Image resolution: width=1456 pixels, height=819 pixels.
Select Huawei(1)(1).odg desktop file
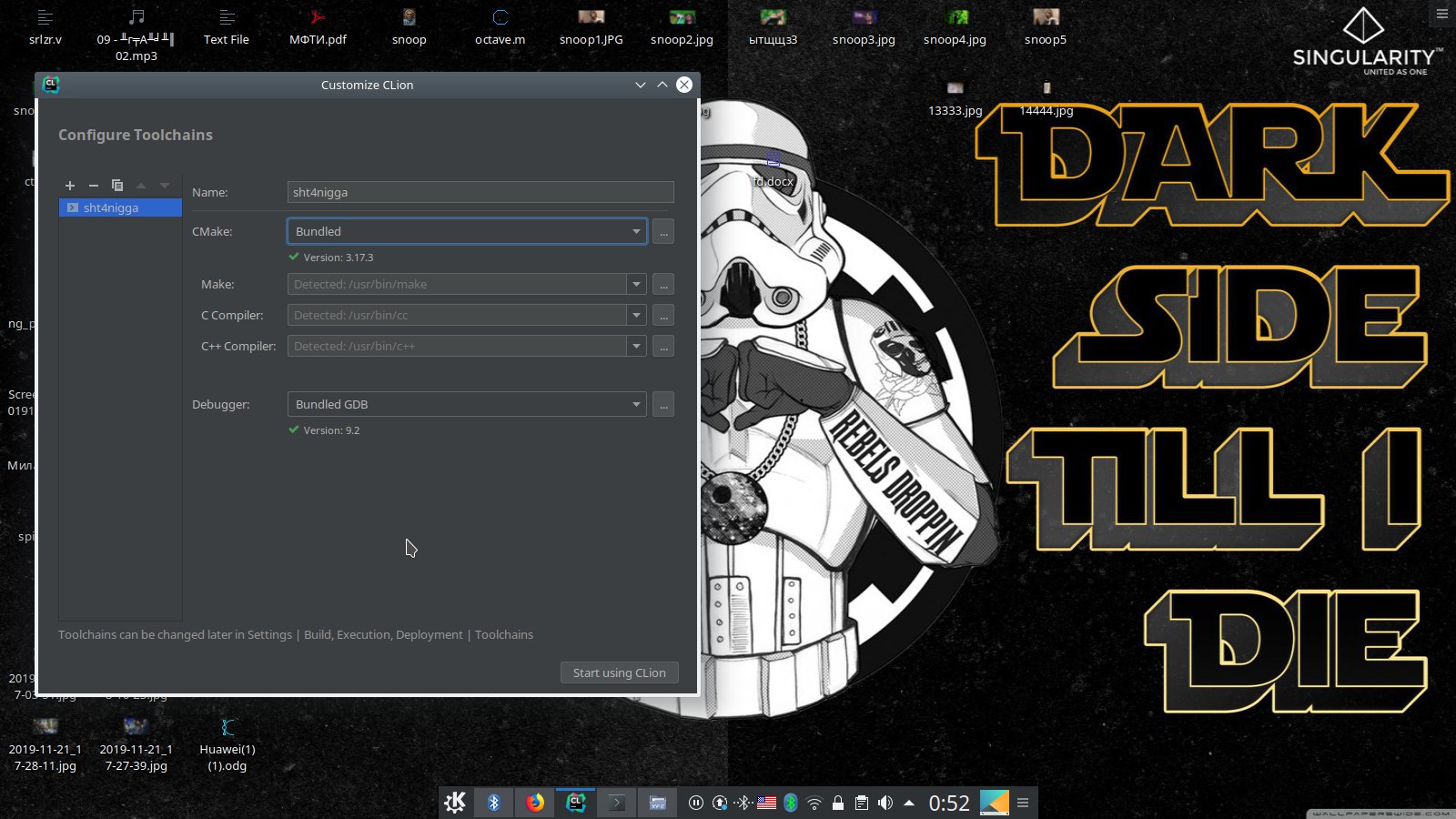(x=227, y=745)
